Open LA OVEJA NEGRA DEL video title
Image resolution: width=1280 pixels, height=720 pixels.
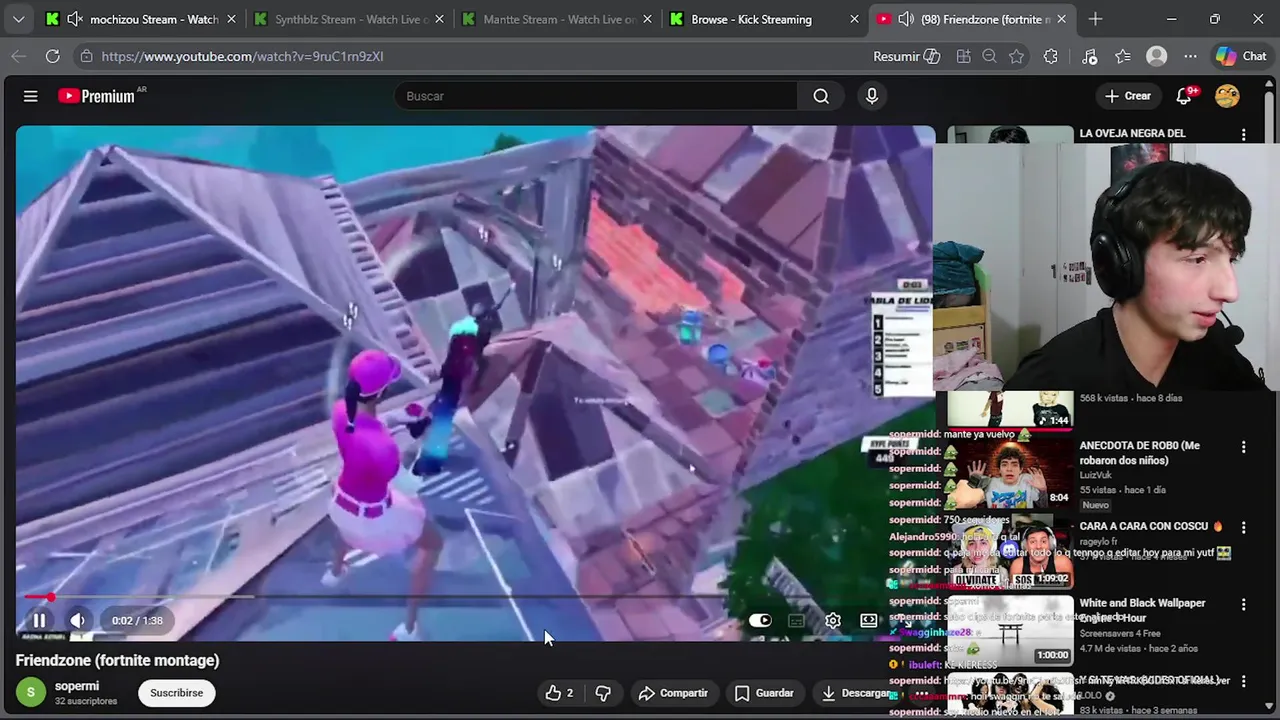tap(1132, 133)
